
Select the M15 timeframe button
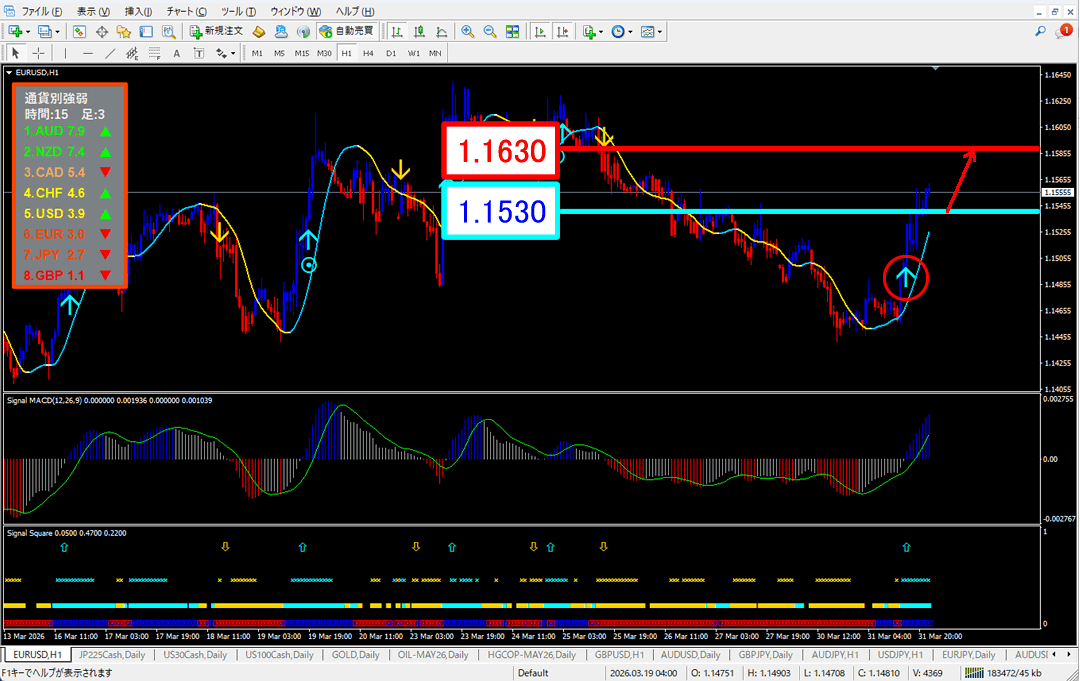click(301, 53)
